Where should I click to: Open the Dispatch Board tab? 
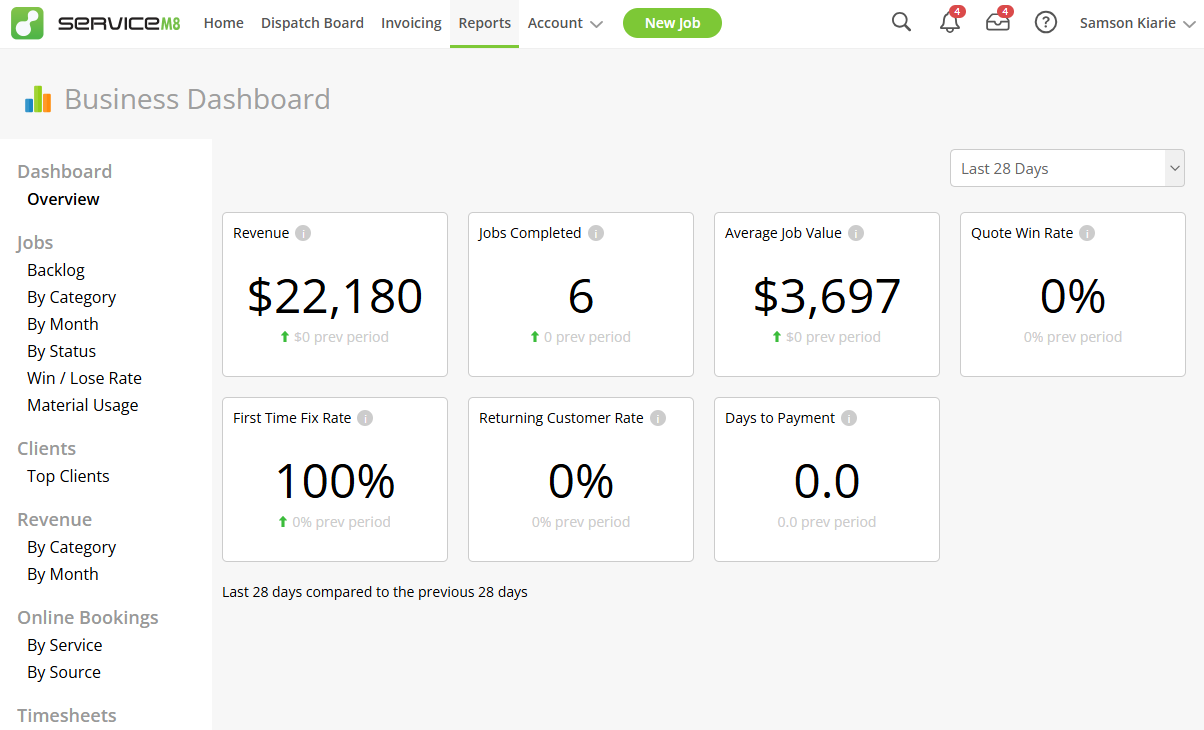tap(312, 23)
